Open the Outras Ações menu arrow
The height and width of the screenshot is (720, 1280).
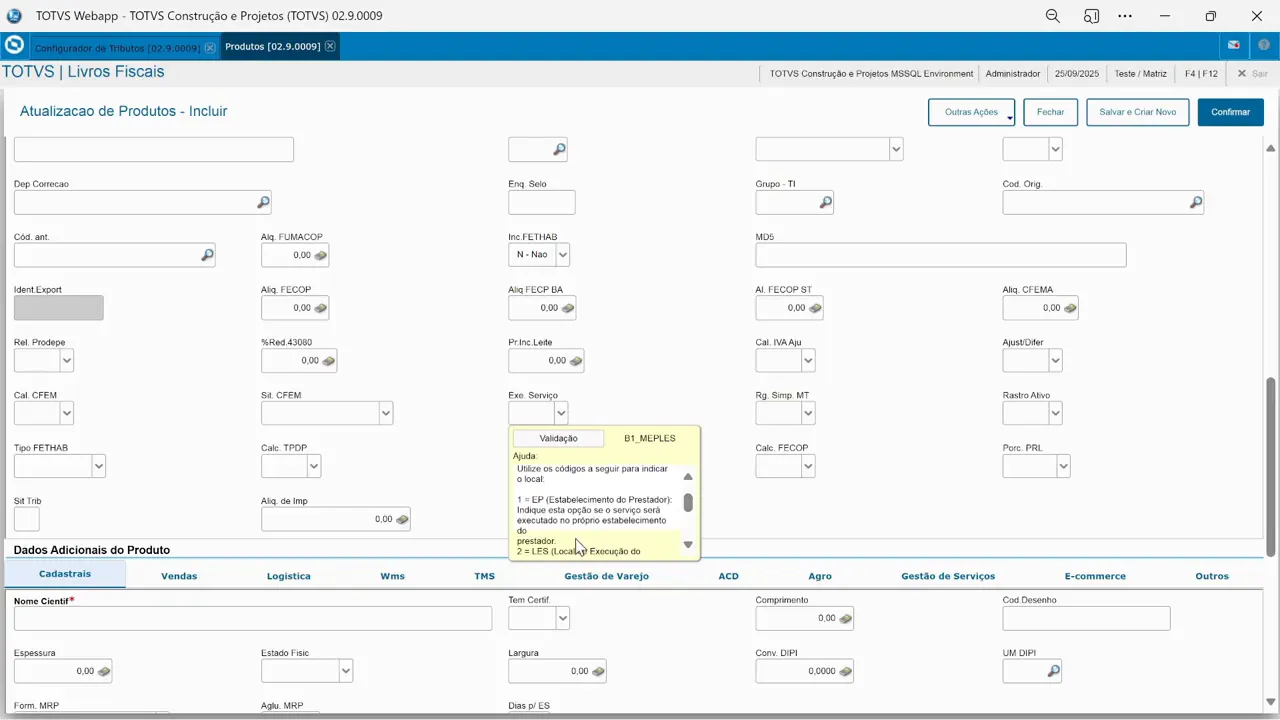1010,118
